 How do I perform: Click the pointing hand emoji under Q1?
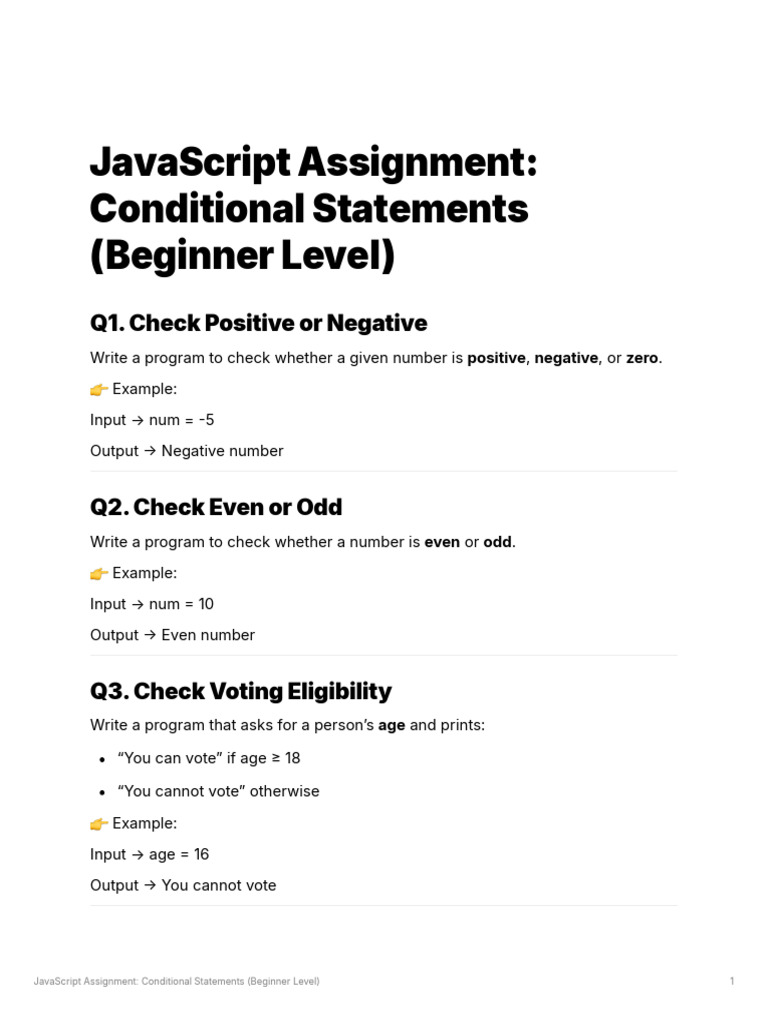99,389
